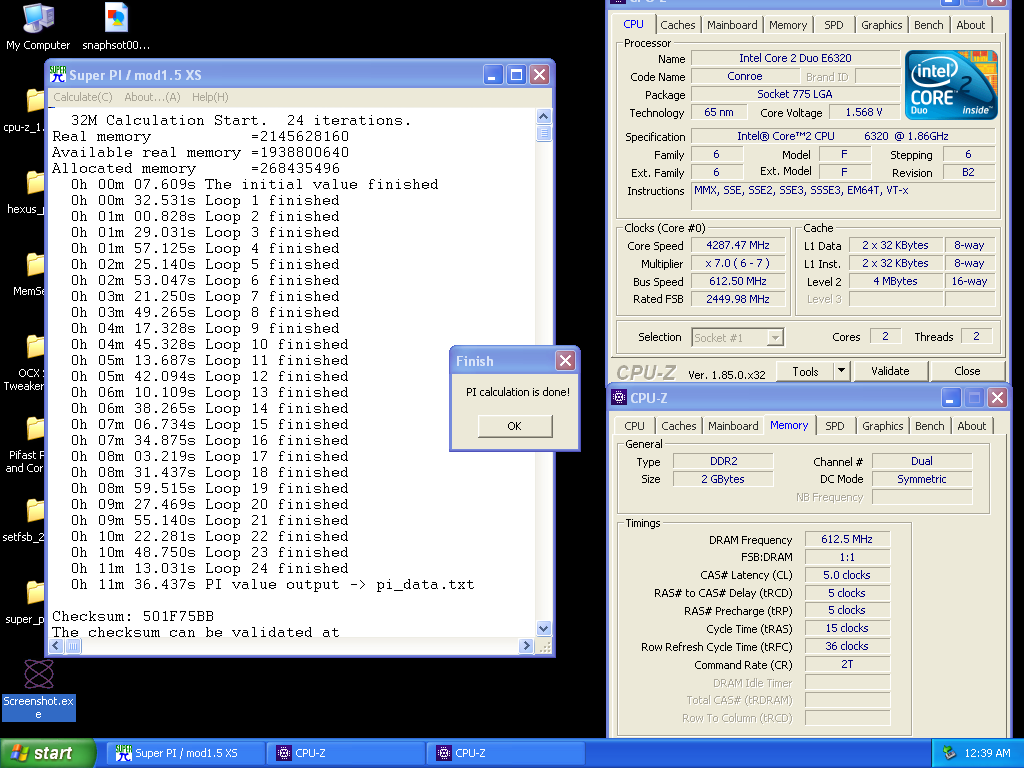Click the CPU-Z Memory window title icon
This screenshot has width=1024, height=768.
point(618,397)
